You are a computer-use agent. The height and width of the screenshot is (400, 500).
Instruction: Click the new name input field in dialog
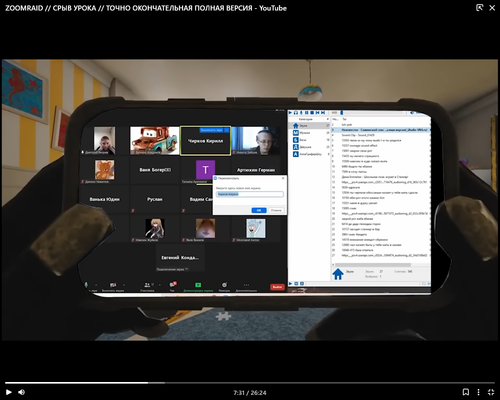[250, 194]
